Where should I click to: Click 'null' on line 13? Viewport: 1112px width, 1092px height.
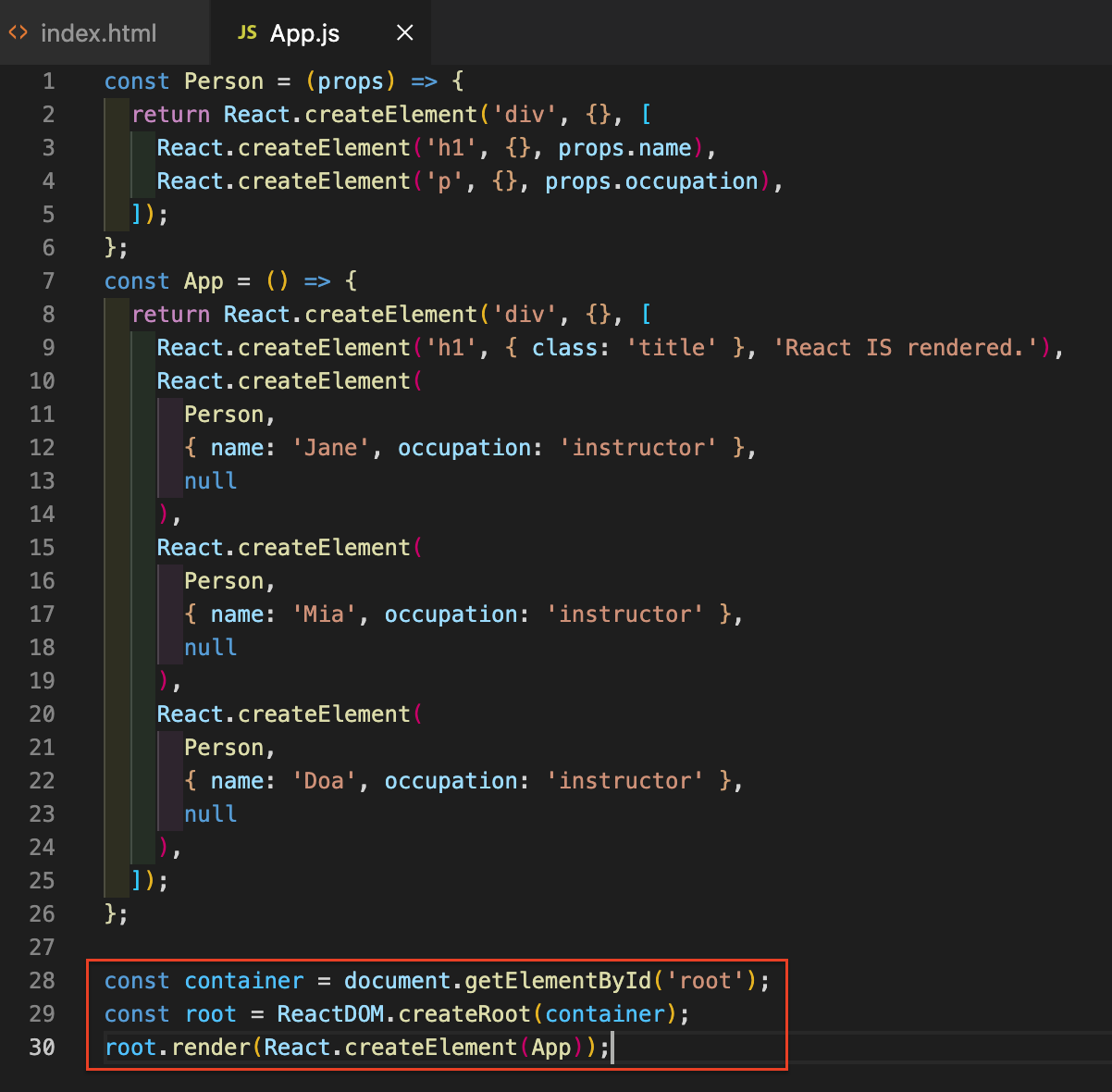pos(211,481)
